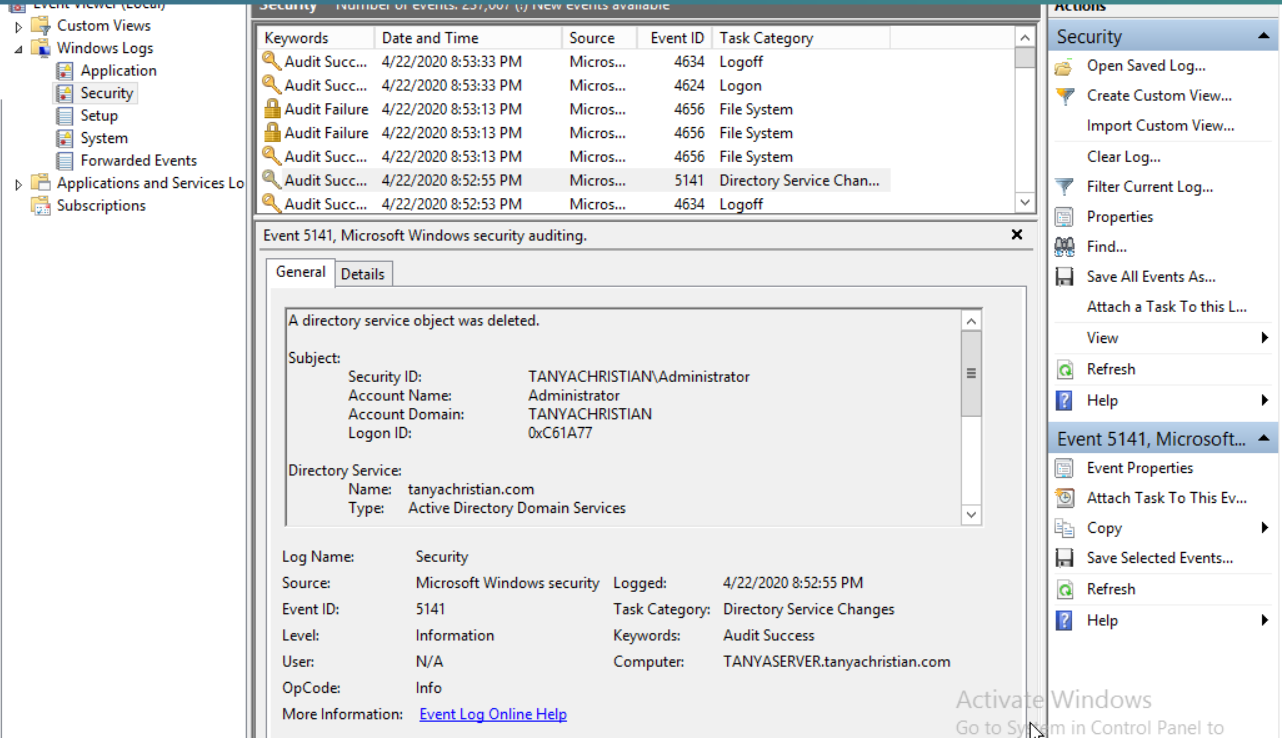Click the event description scrollbar up arrow
Viewport: 1282px width, 738px height.
click(x=971, y=320)
